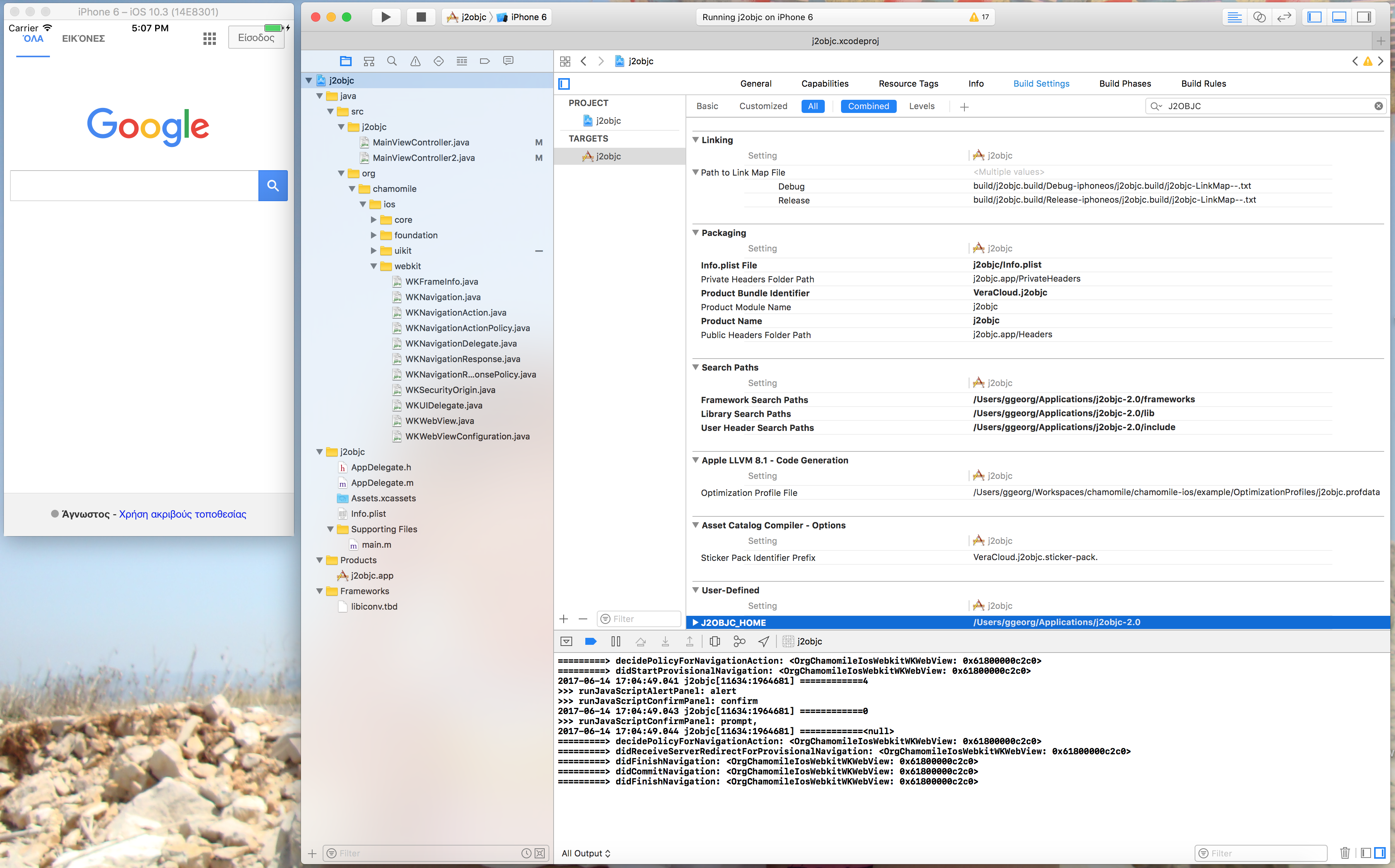Go back in editor history
This screenshot has height=868, width=1395.
pyautogui.click(x=583, y=61)
